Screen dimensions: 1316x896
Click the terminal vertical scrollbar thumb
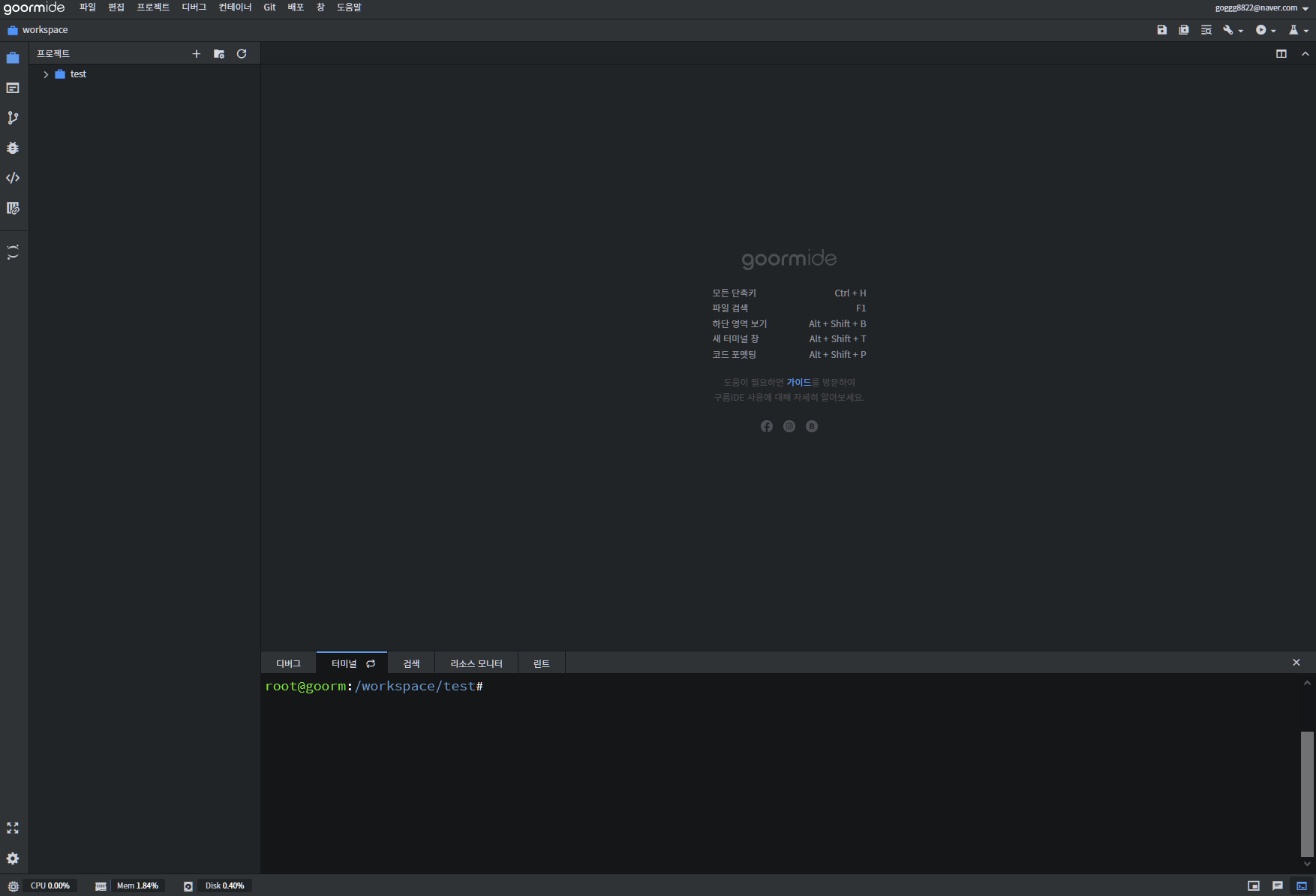pos(1307,794)
